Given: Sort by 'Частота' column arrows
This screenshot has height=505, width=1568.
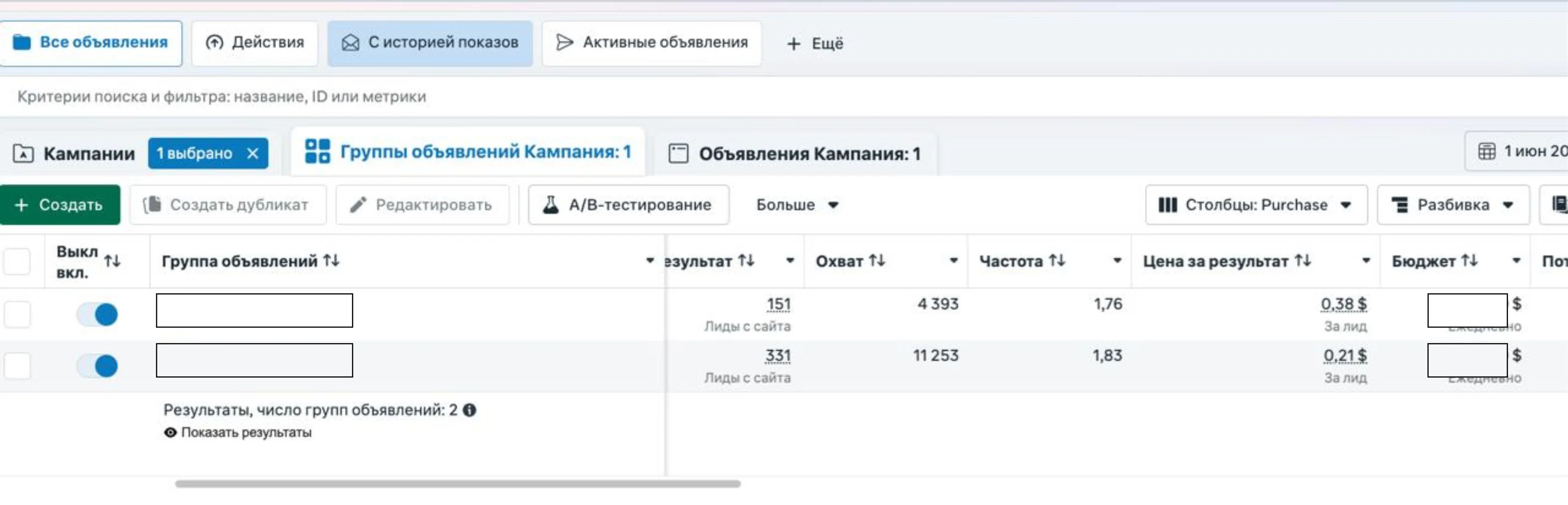Looking at the screenshot, I should (x=1056, y=261).
